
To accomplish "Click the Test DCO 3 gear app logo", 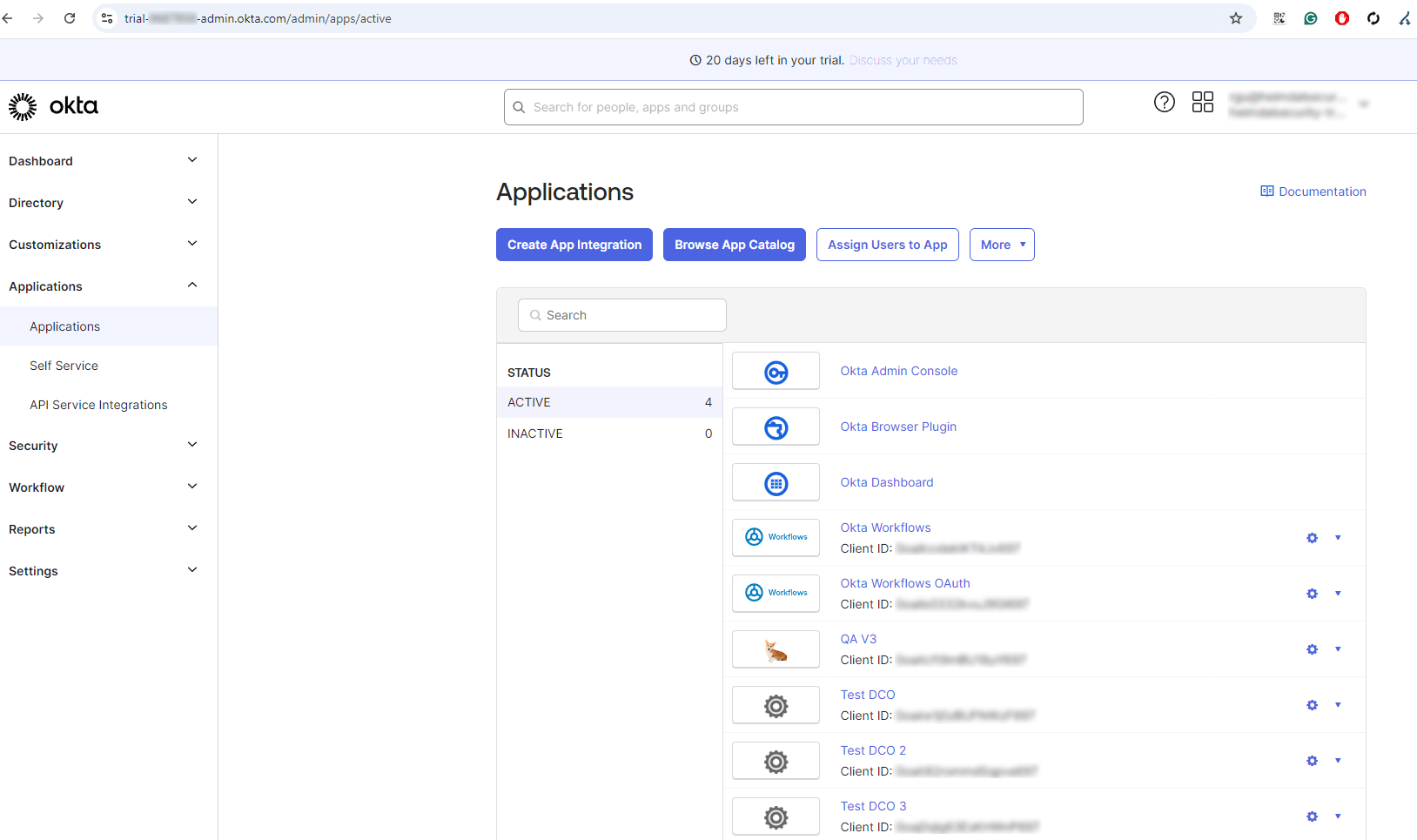I will click(x=776, y=816).
